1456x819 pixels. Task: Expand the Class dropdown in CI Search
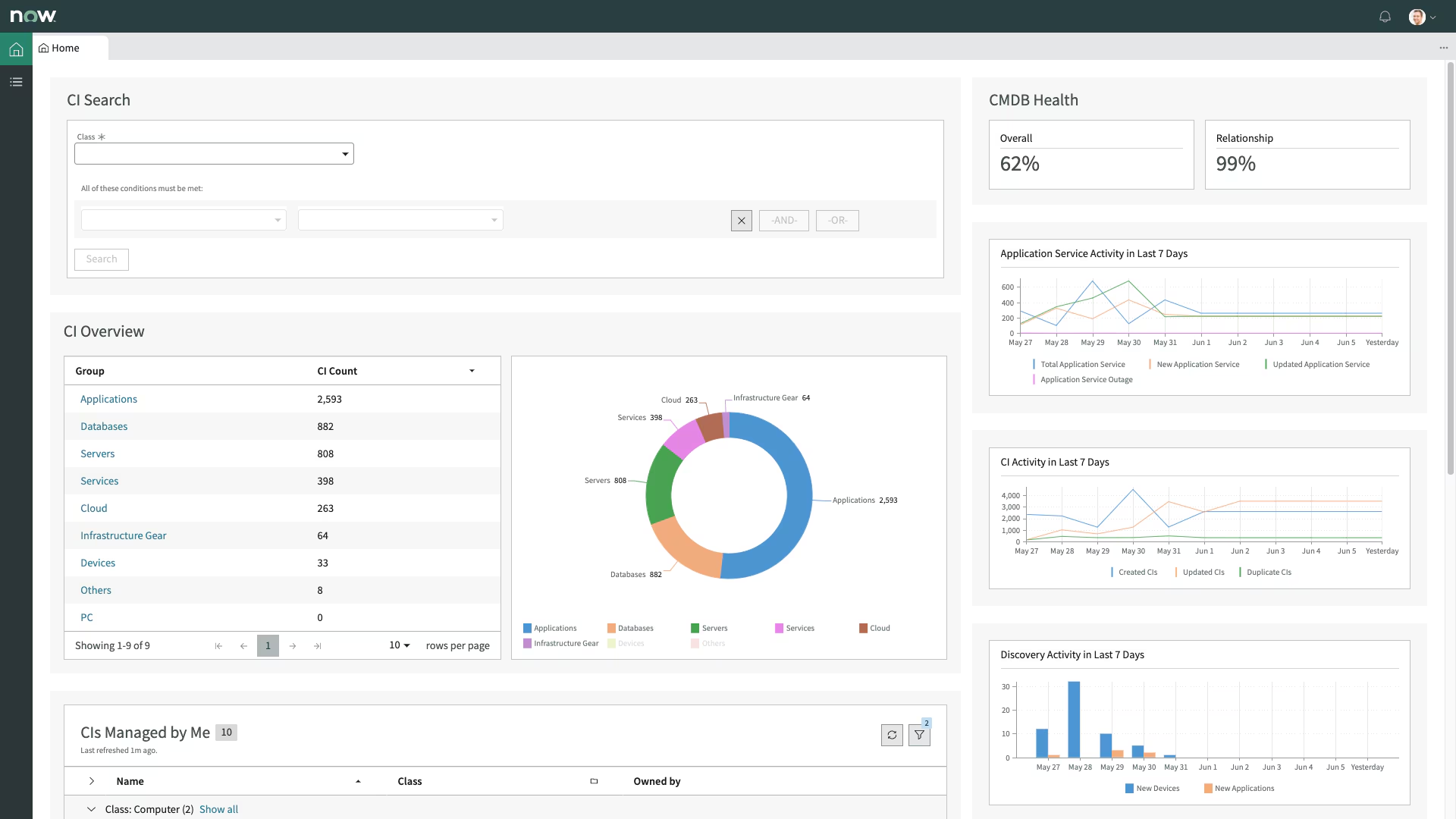pos(346,154)
